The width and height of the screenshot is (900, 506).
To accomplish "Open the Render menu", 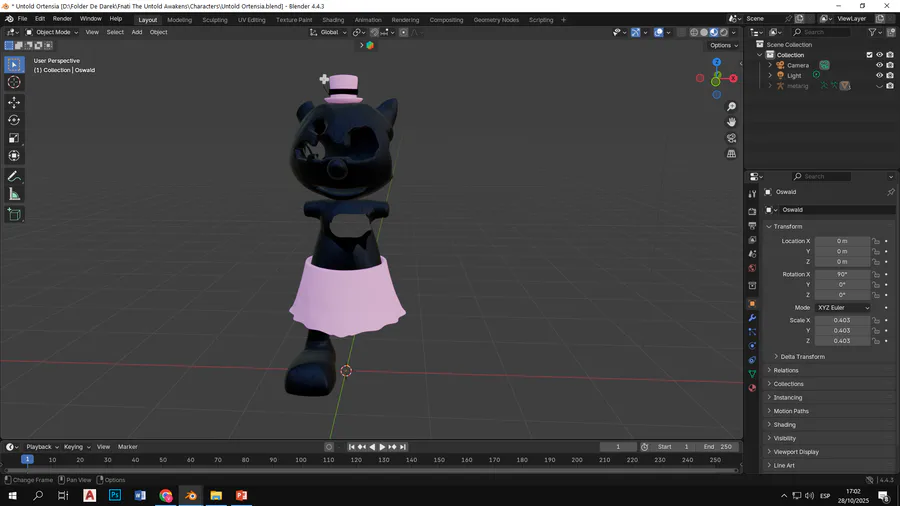I will click(x=62, y=19).
